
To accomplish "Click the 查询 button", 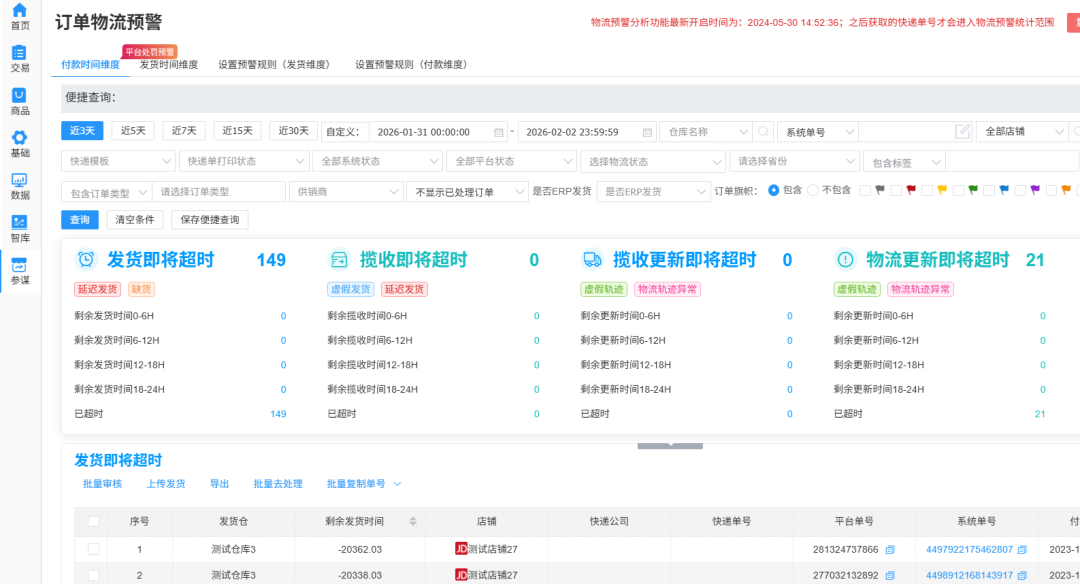I will (x=79, y=219).
